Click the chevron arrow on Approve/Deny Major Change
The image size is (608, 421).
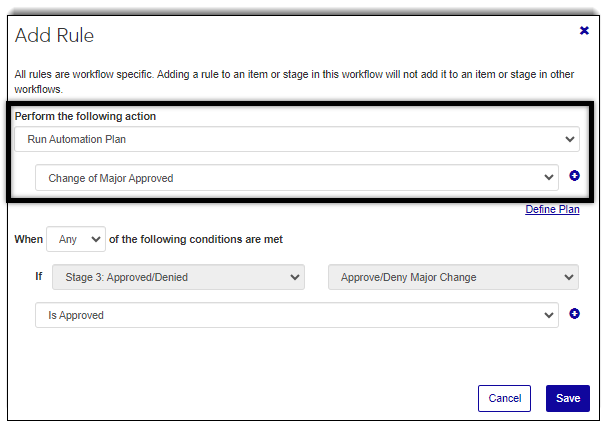569,277
